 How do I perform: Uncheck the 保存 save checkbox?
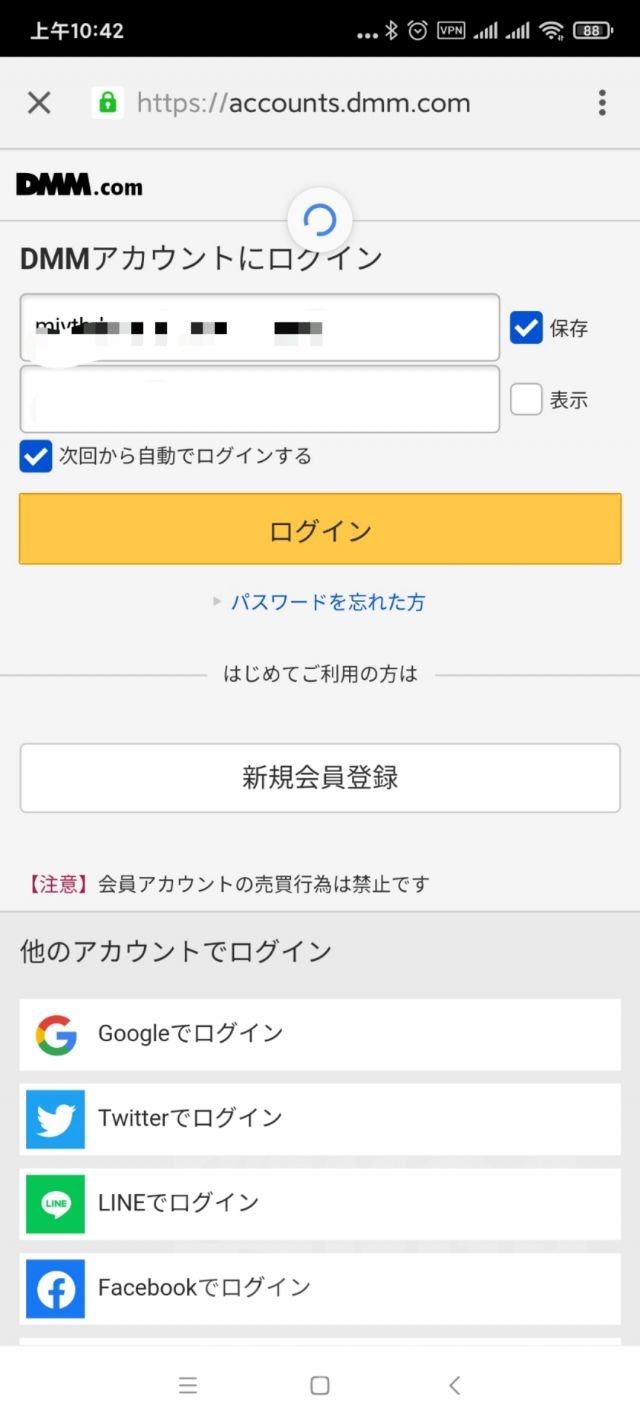[x=525, y=327]
